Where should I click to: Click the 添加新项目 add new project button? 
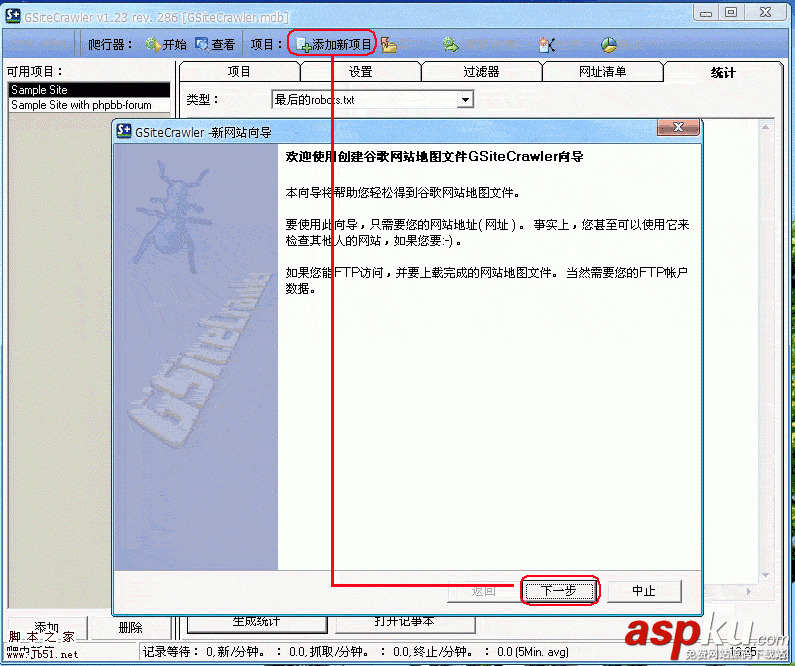[x=333, y=45]
